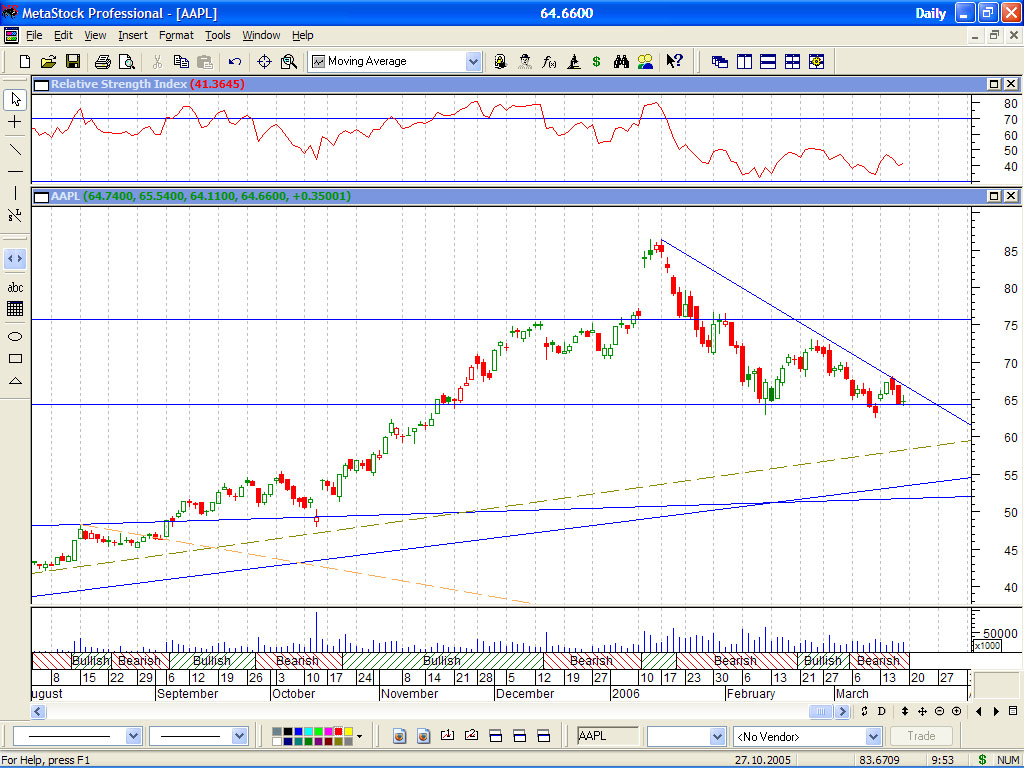
Task: Open the Help menu
Action: pyautogui.click(x=302, y=35)
